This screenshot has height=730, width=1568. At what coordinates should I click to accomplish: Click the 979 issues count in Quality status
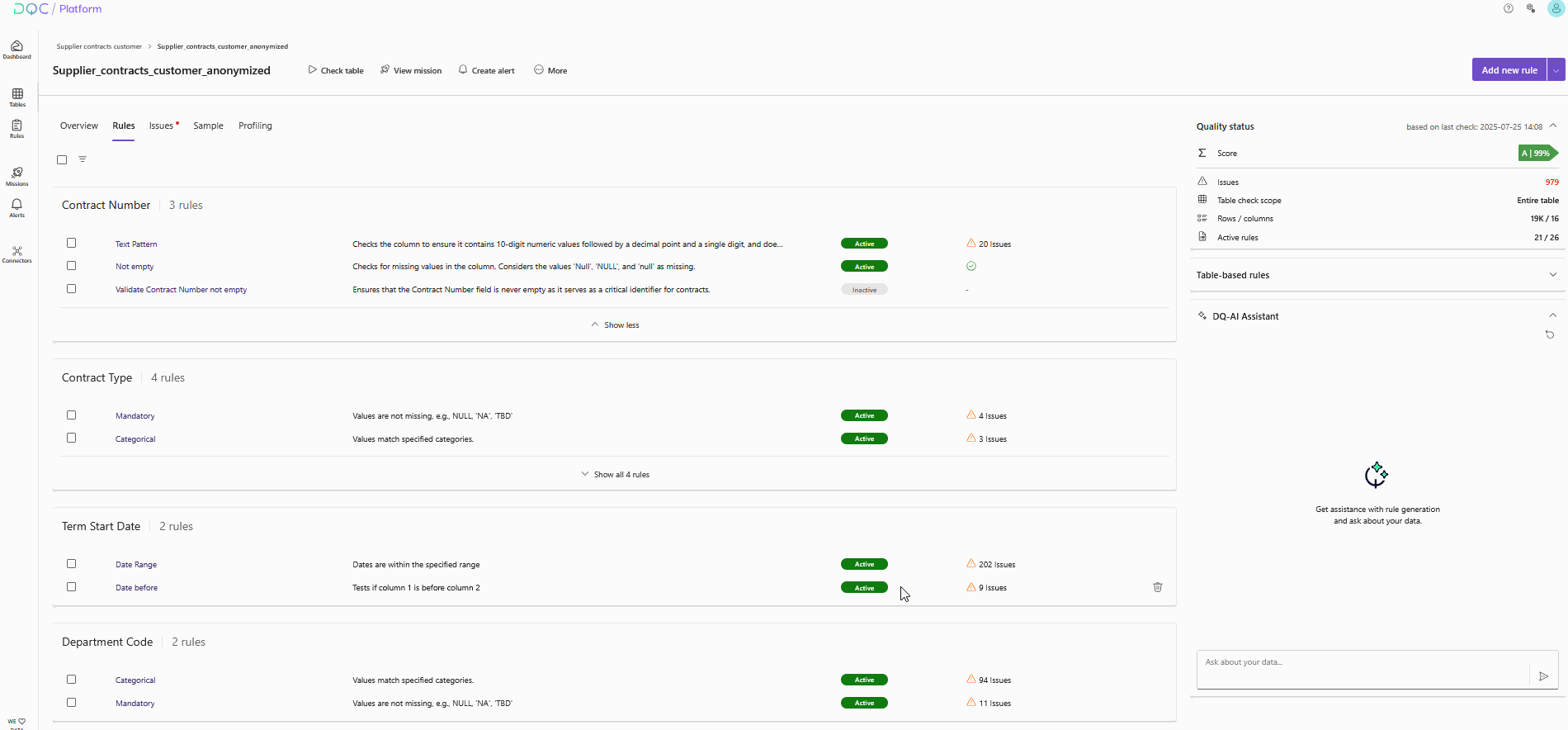click(1551, 182)
